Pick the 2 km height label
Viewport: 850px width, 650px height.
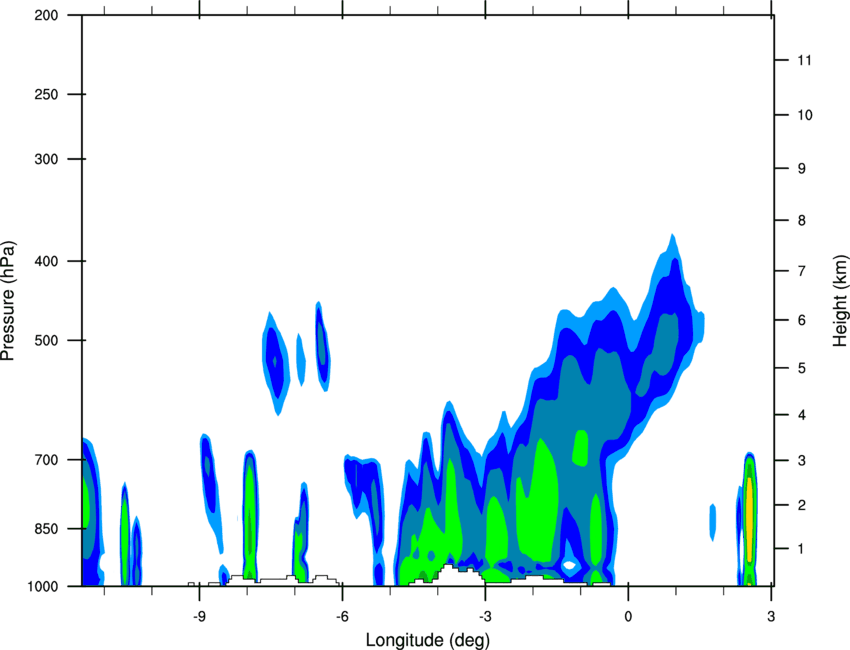(802, 505)
